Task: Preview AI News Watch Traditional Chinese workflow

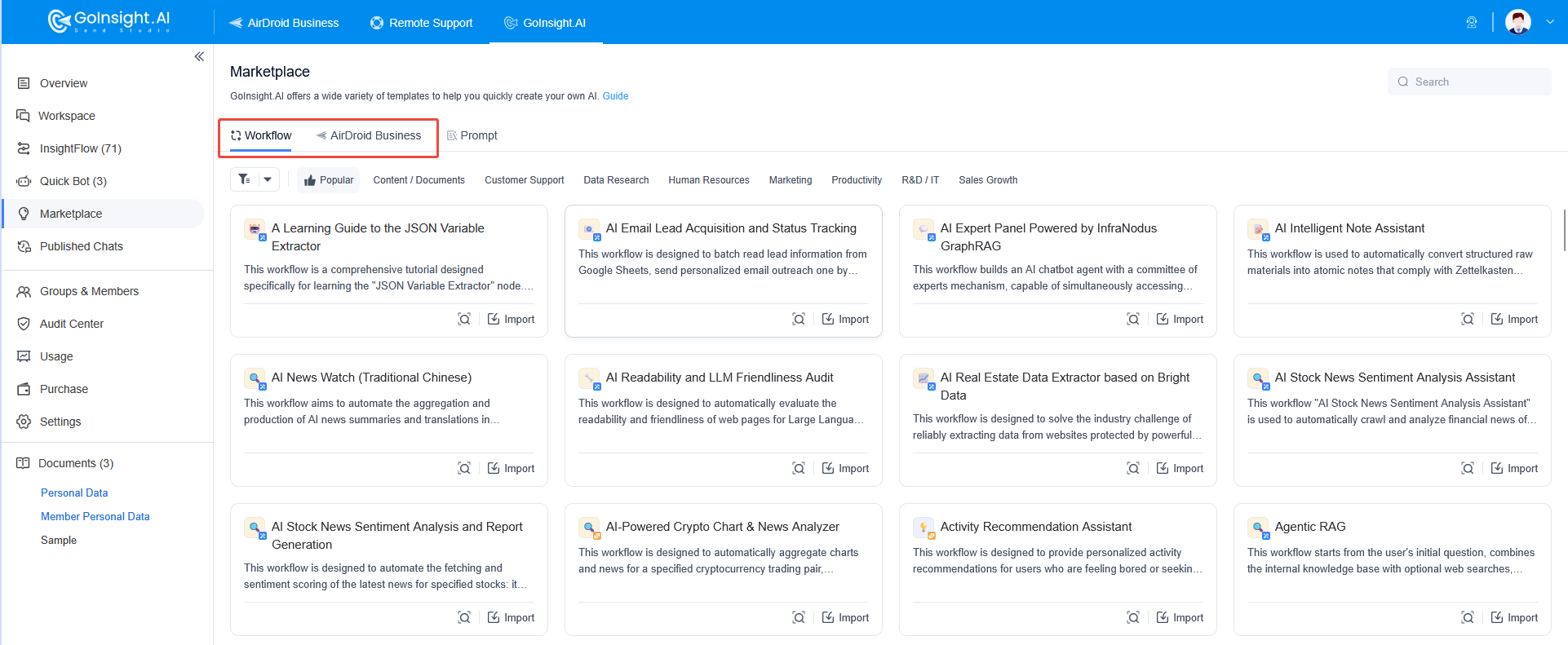Action: [464, 468]
